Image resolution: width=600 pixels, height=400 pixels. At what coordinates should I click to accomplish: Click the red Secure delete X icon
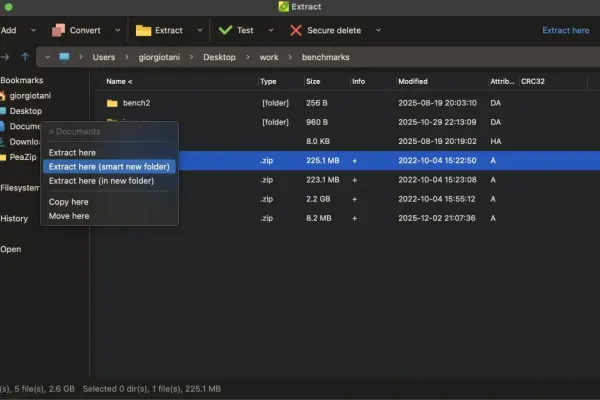pyautogui.click(x=296, y=30)
